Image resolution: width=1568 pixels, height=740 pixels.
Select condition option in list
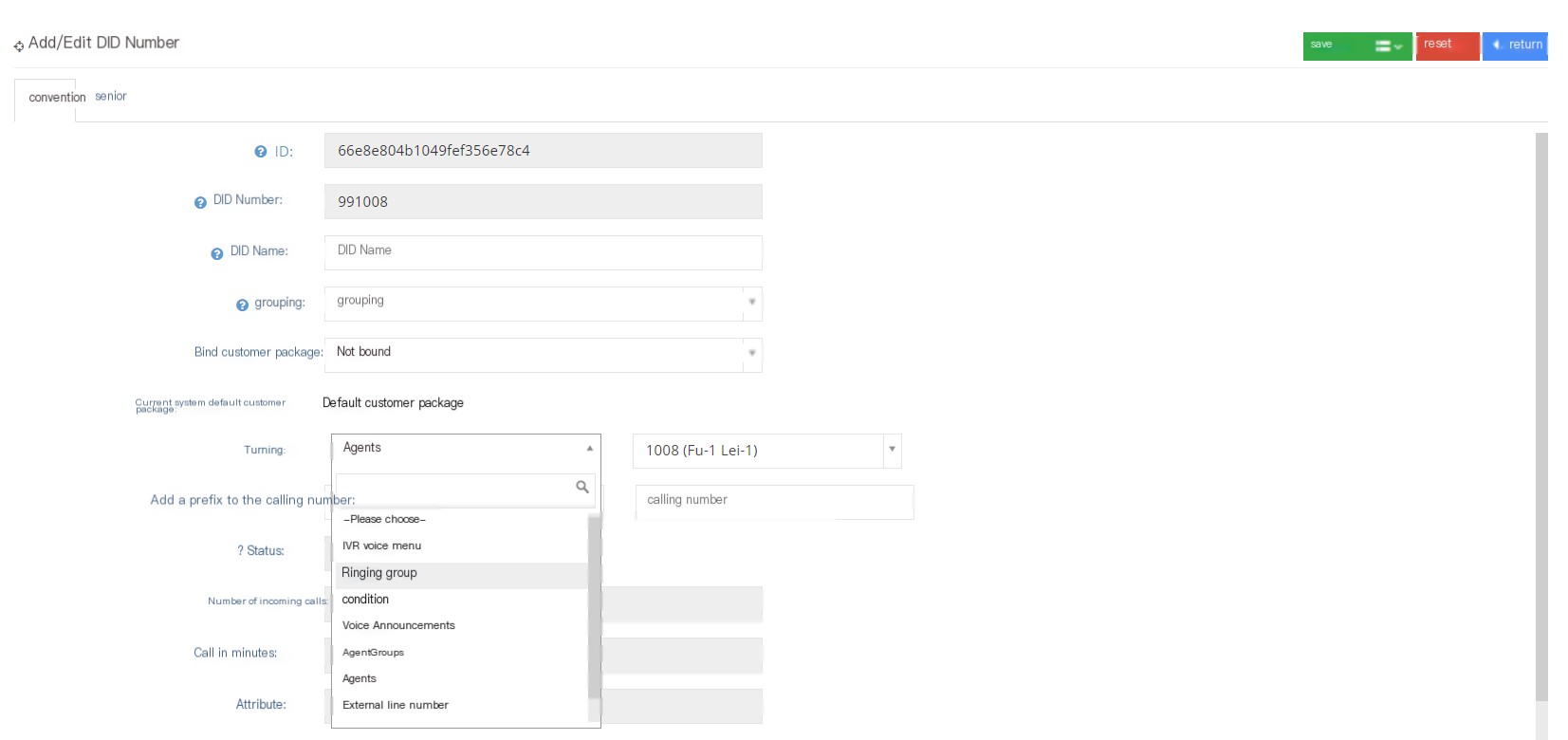(x=462, y=600)
